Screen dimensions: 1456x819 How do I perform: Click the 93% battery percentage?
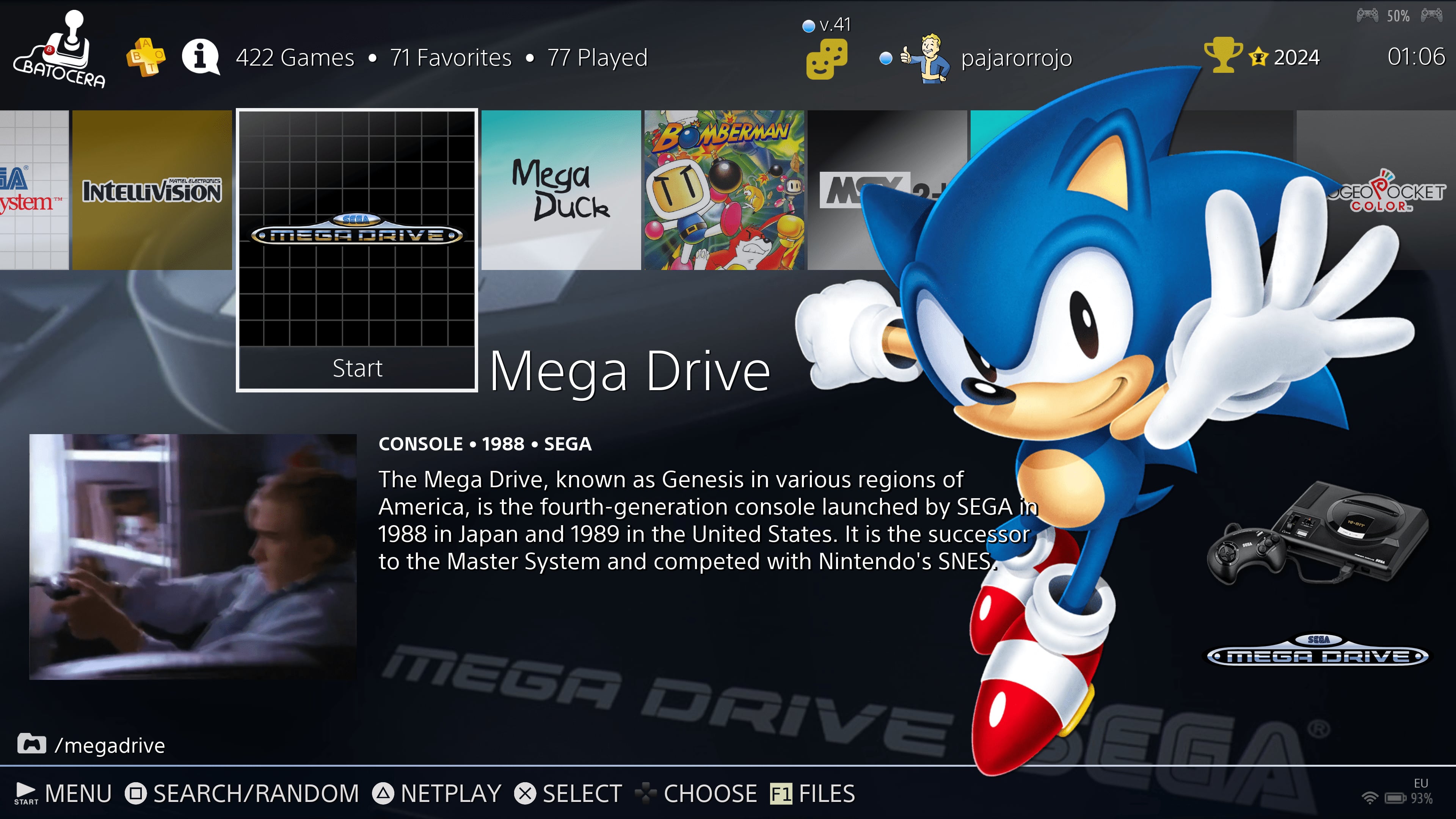(x=1421, y=799)
